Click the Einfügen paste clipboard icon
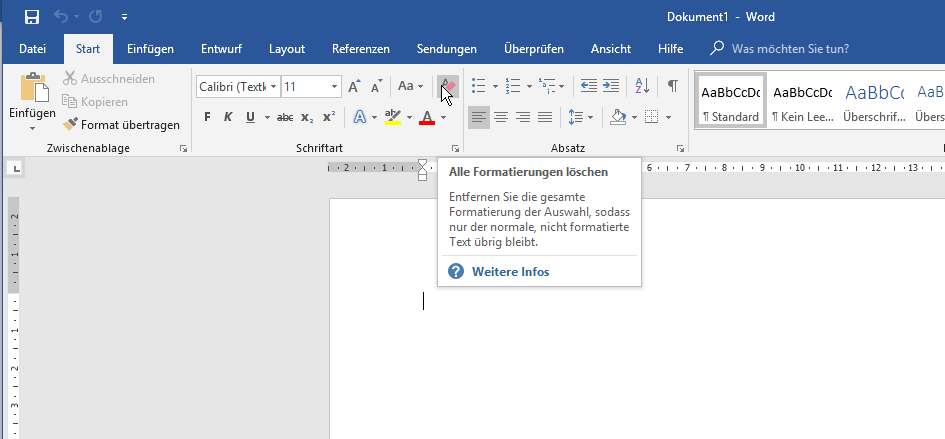The width and height of the screenshot is (945, 439). click(35, 87)
